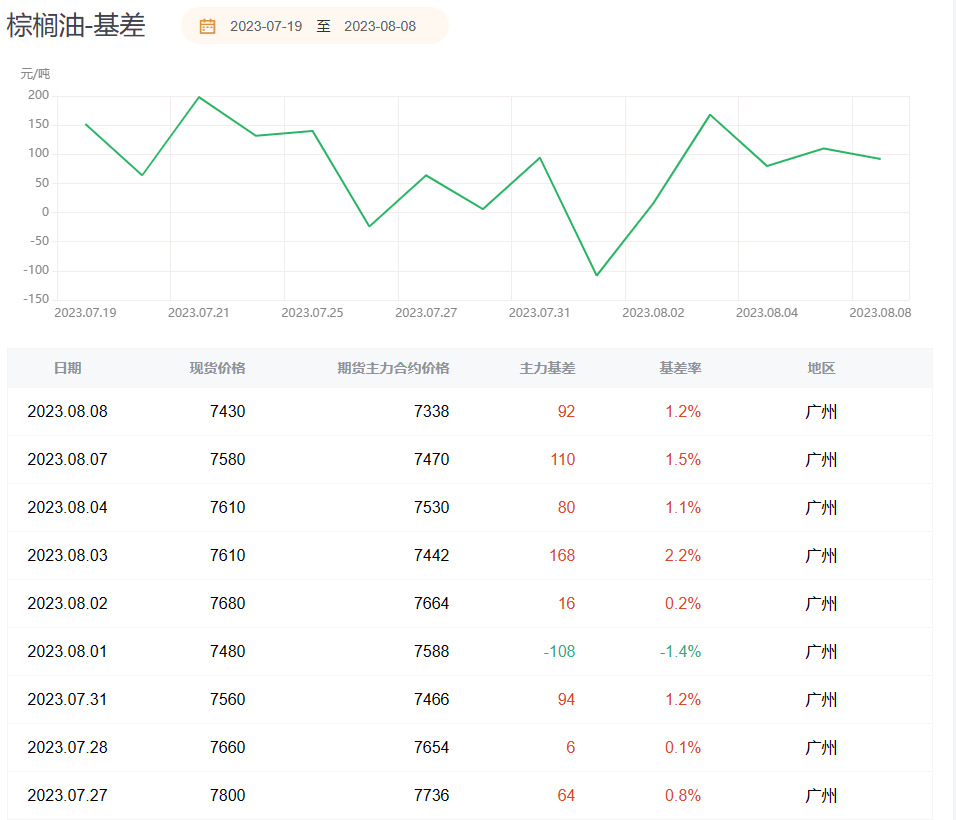The width and height of the screenshot is (956, 820).
Task: Click the chart line peak near 2023.07.21
Action: [199, 97]
